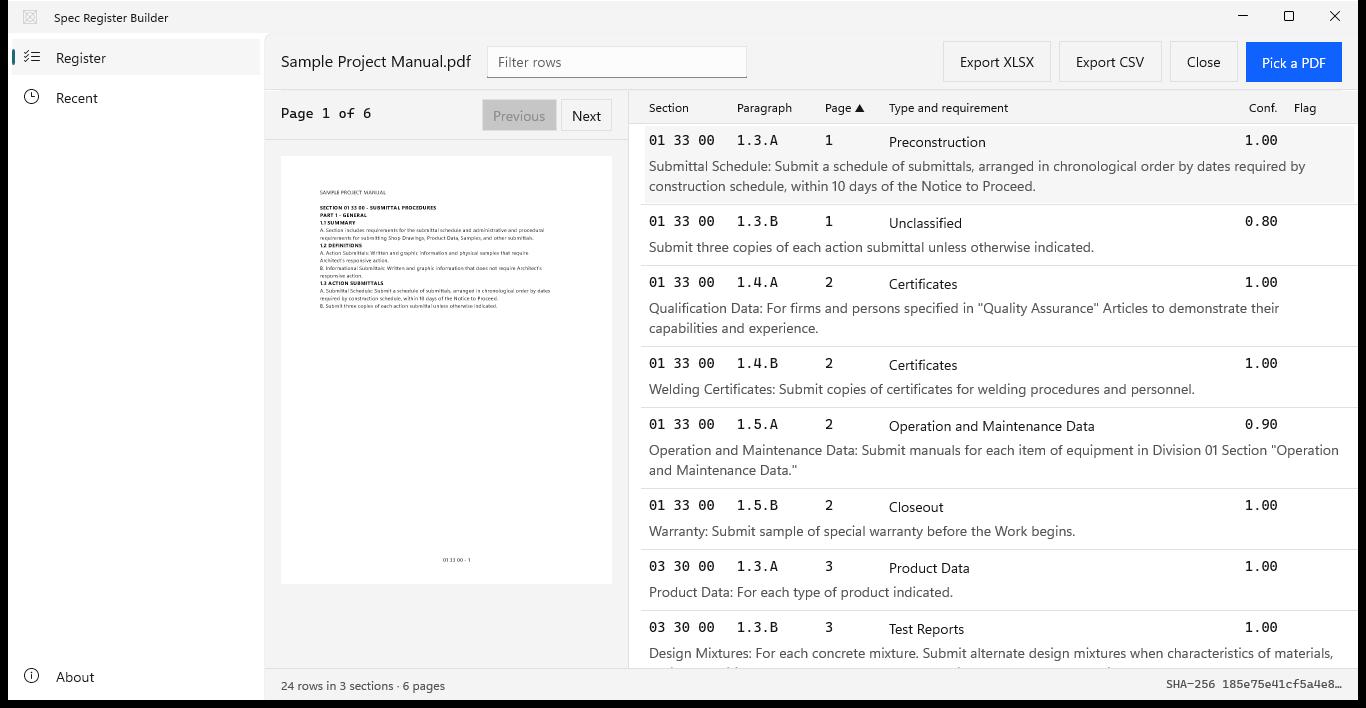Select the Welding Certificates requirement text
This screenshot has height=708, width=1366.
[921, 389]
